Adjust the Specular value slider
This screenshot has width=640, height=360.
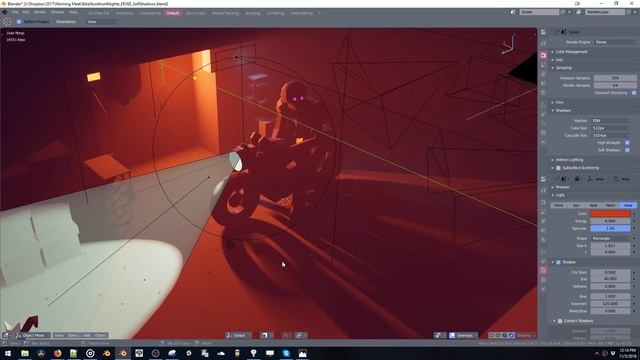tap(611, 229)
